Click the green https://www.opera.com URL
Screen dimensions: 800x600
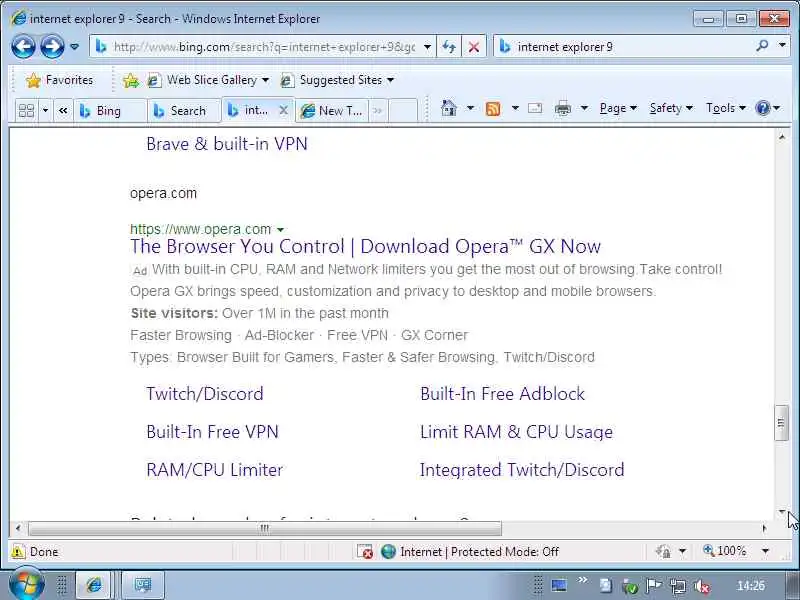pyautogui.click(x=201, y=229)
